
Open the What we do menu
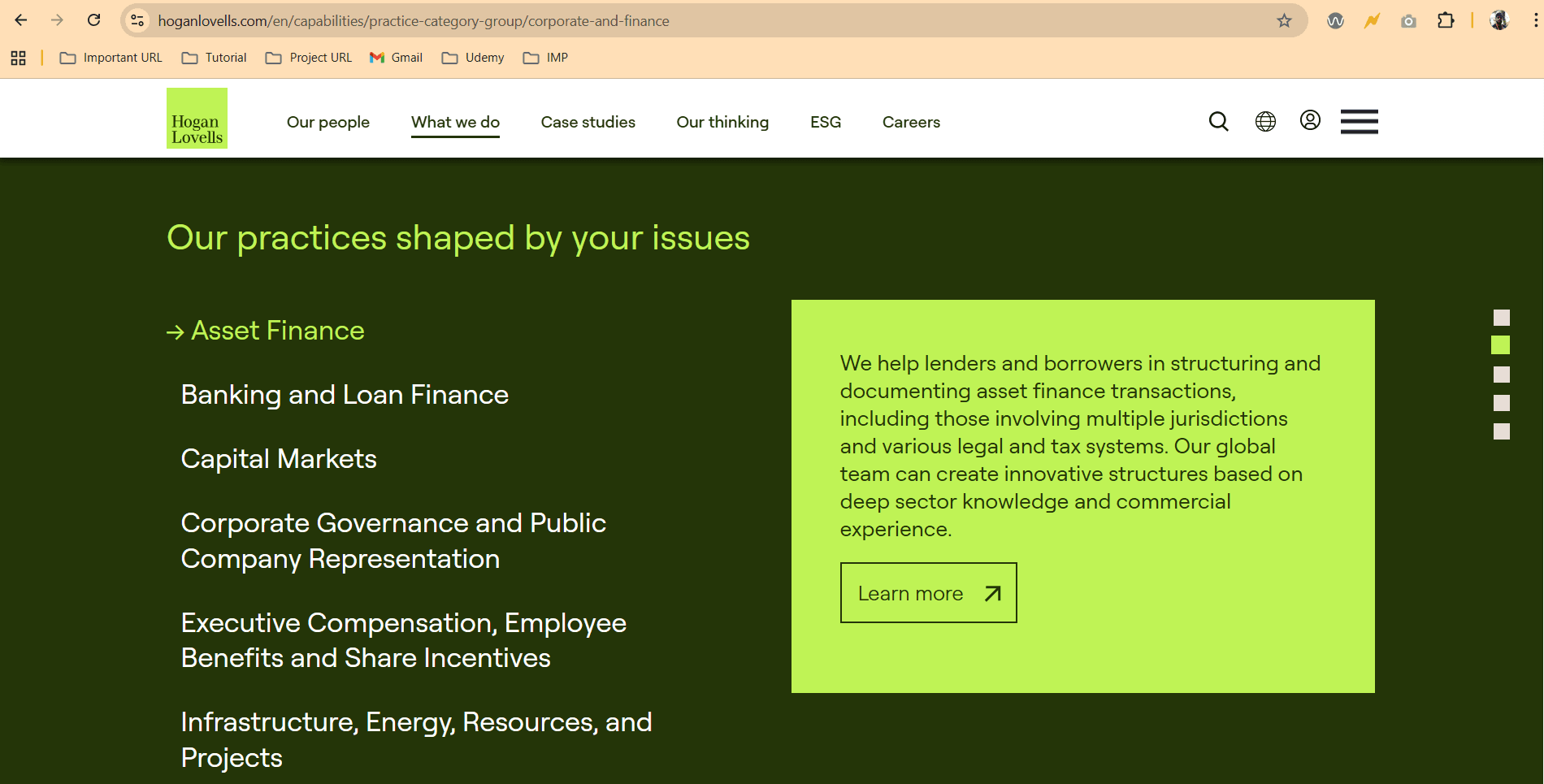(455, 122)
